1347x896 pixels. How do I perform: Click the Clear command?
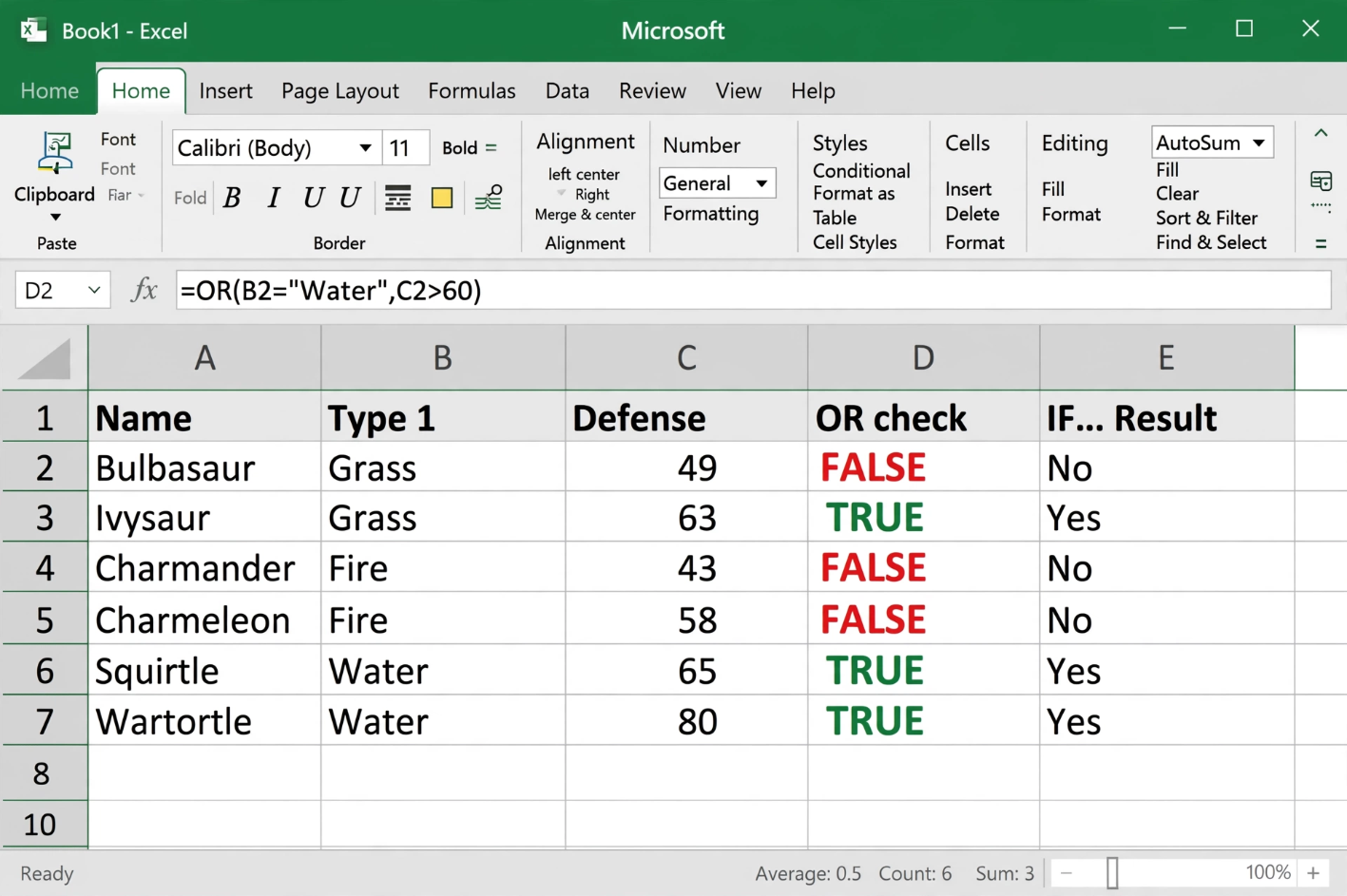tap(1177, 193)
